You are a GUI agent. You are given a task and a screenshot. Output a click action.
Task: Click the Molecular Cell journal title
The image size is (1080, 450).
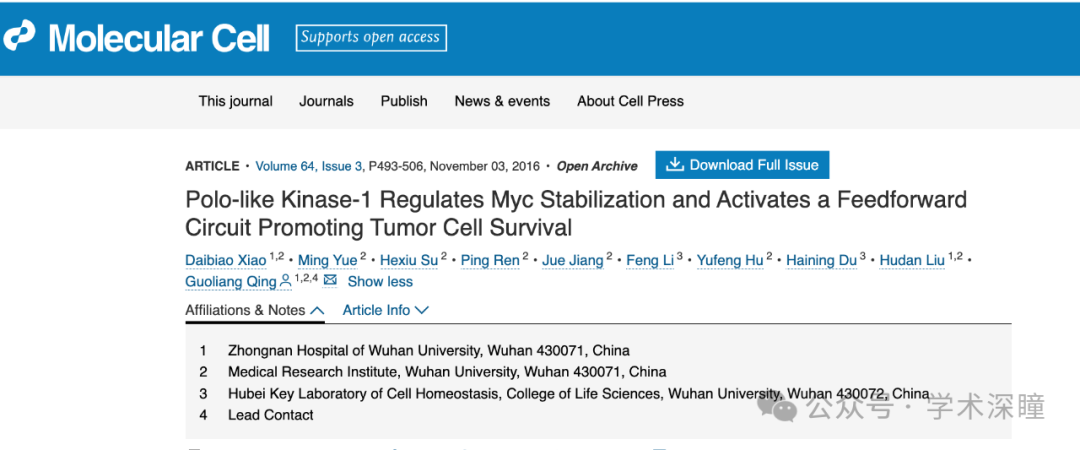pos(159,38)
